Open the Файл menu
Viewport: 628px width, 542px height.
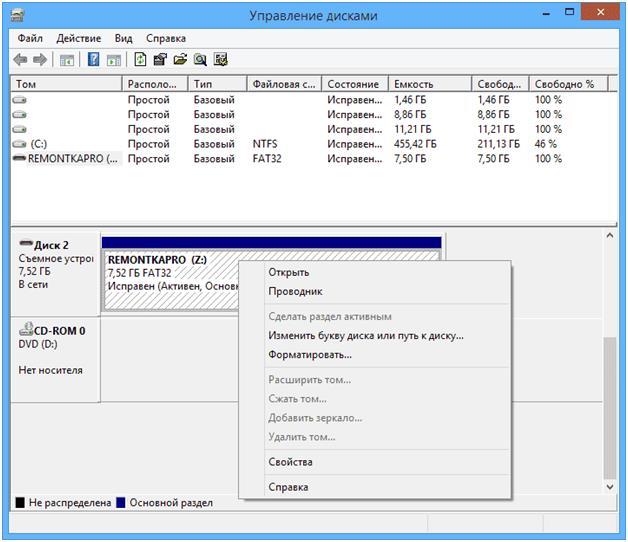click(x=30, y=38)
